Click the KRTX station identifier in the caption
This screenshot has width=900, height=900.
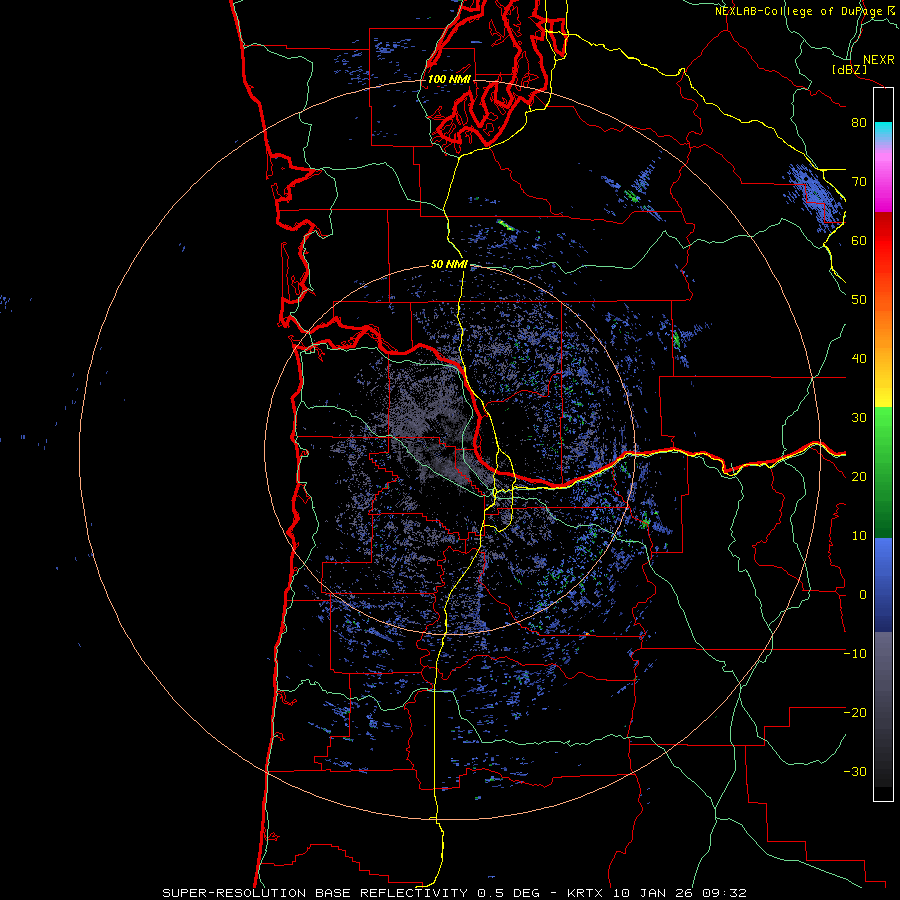tap(585, 893)
